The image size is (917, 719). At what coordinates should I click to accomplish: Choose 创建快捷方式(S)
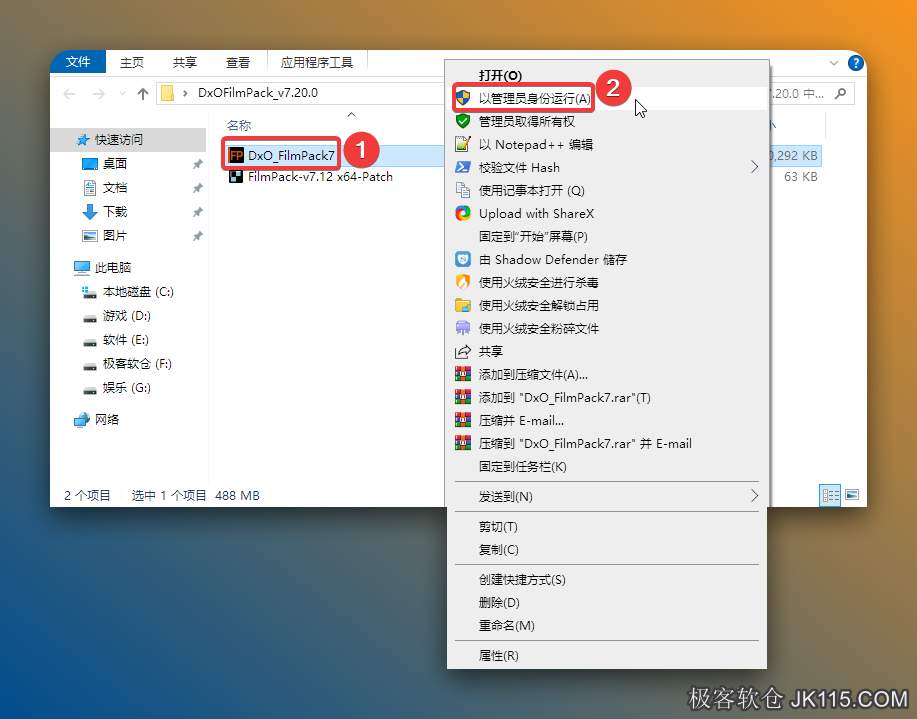coord(607,579)
